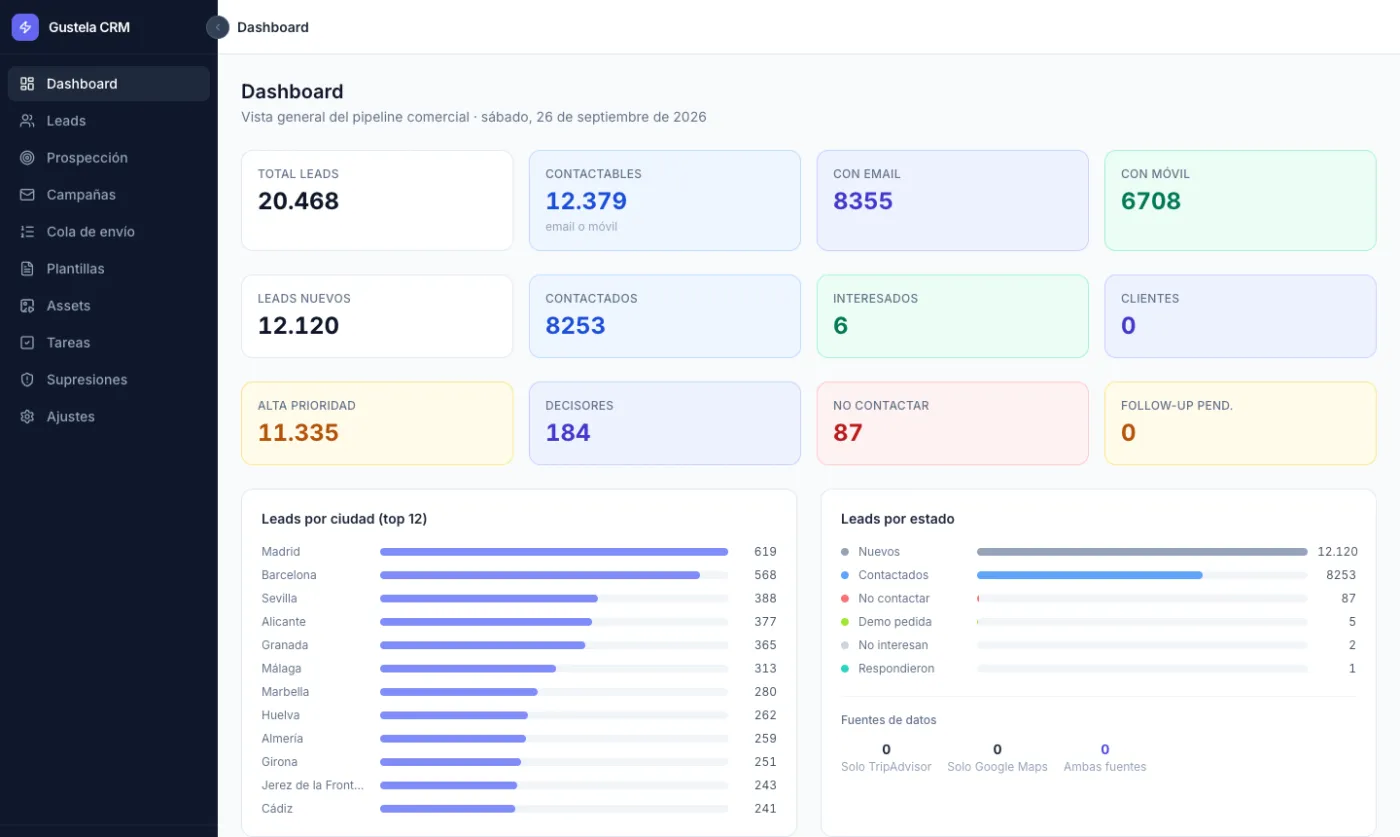
Task: Click the Leads por ciudad (top 12) heading
Action: (344, 519)
